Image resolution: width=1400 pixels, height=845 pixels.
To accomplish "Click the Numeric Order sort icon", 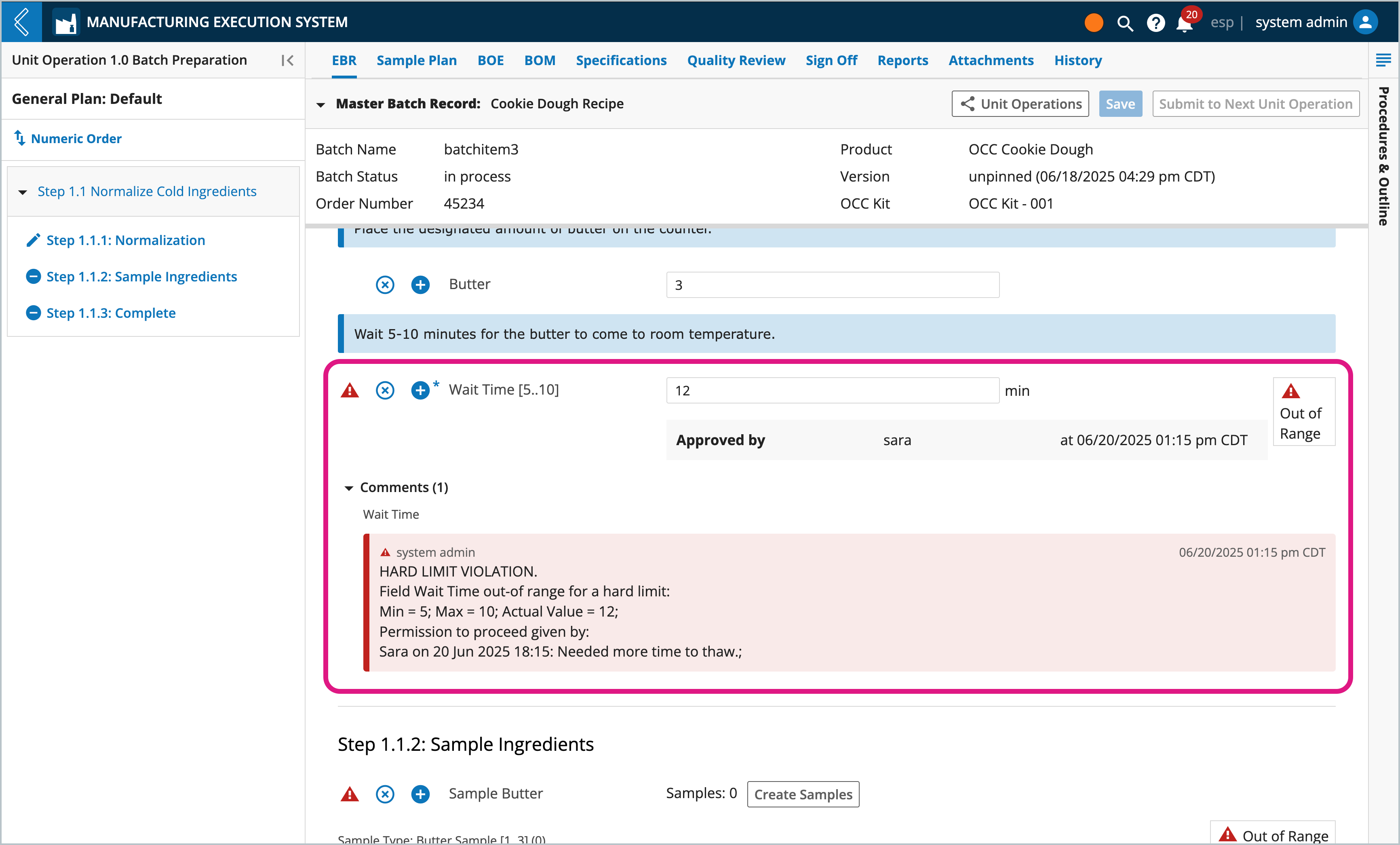I will [19, 138].
